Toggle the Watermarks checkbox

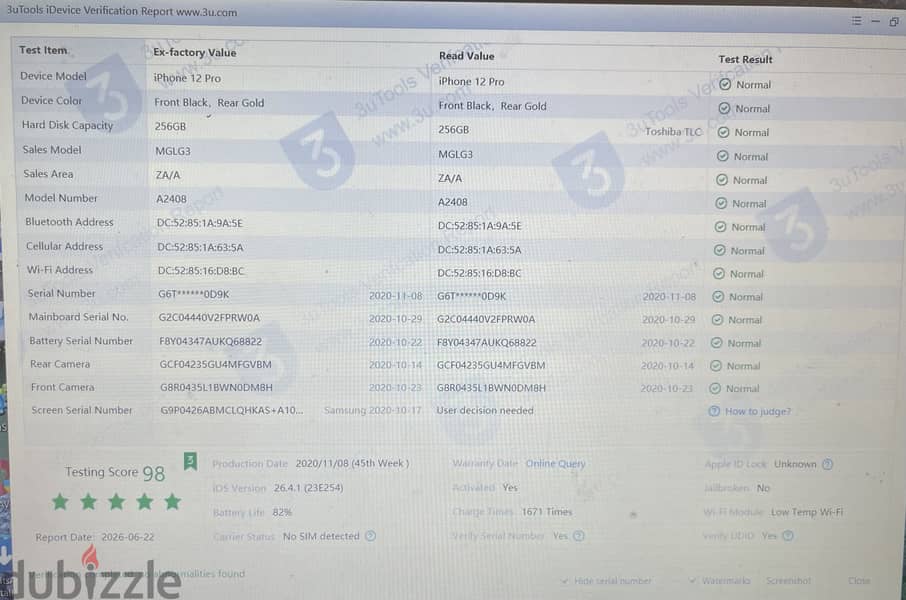[692, 580]
